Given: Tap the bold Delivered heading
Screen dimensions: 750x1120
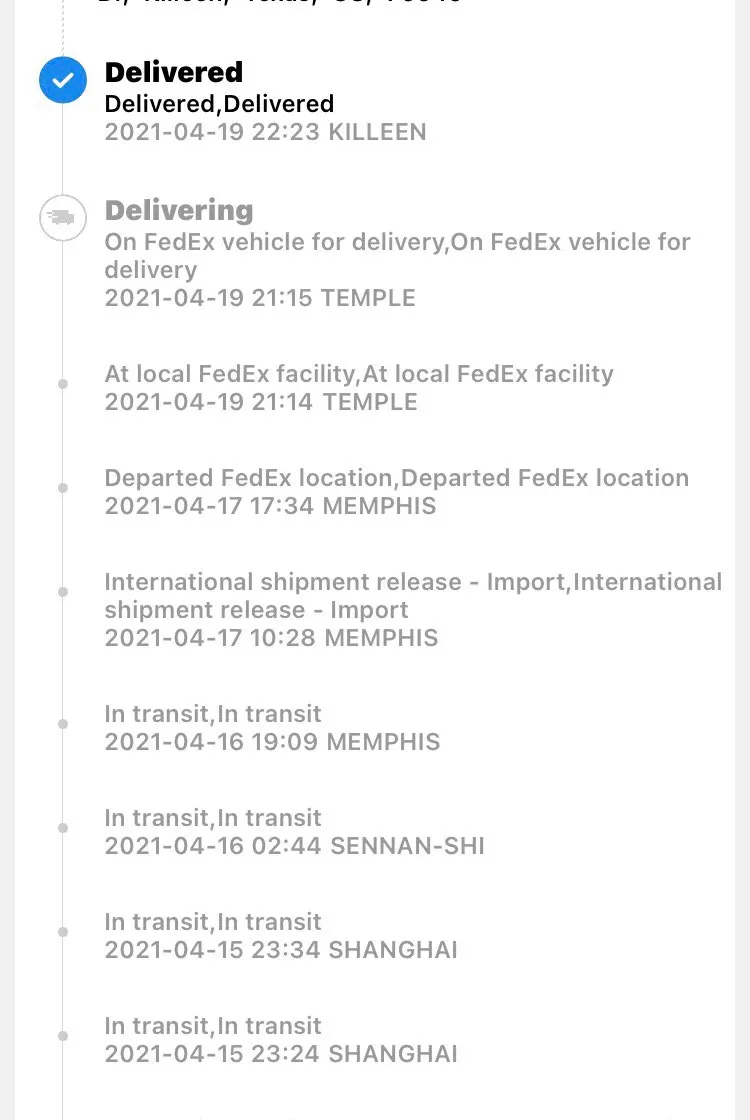Looking at the screenshot, I should click(x=174, y=72).
